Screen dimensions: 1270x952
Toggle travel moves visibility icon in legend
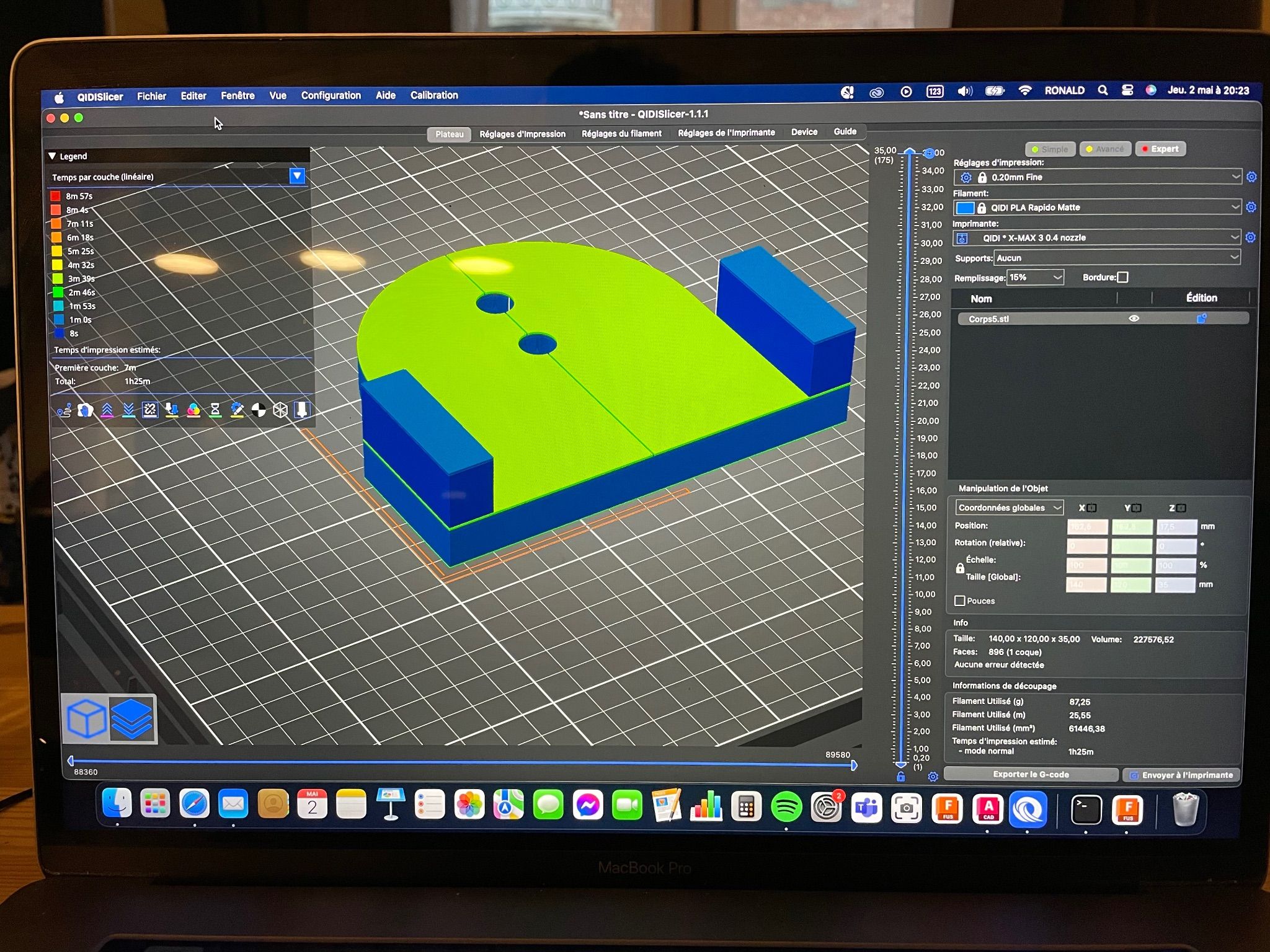click(x=64, y=410)
